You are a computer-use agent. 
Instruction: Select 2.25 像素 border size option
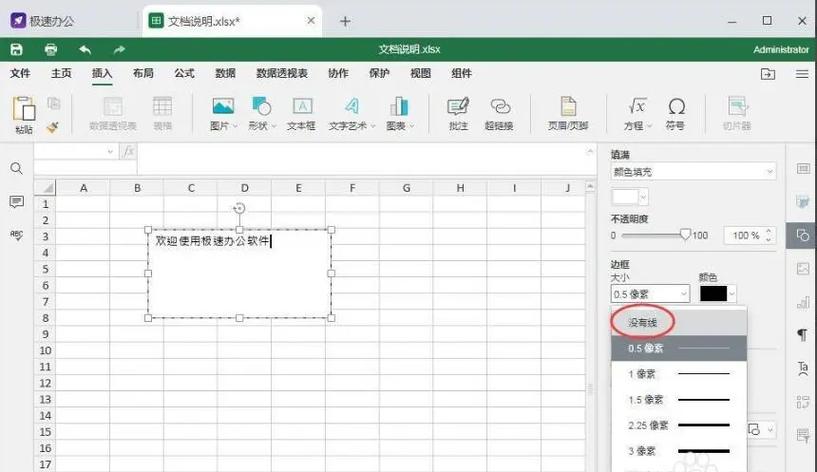pos(679,425)
